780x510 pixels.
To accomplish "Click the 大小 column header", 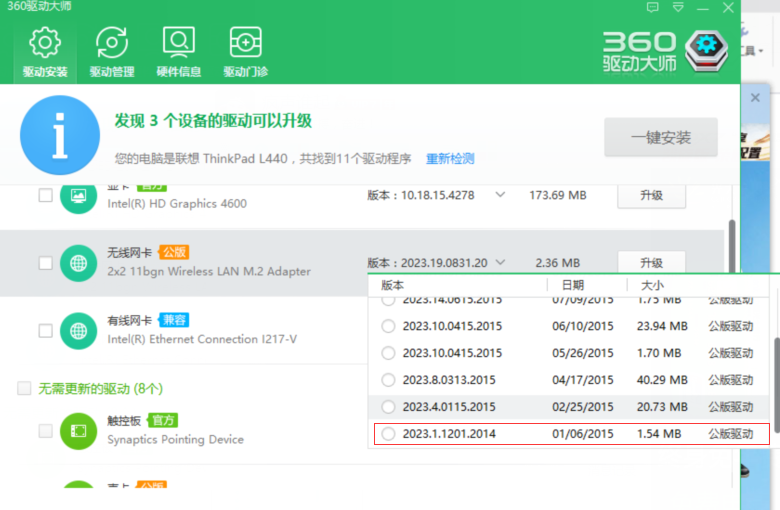I will (x=652, y=285).
